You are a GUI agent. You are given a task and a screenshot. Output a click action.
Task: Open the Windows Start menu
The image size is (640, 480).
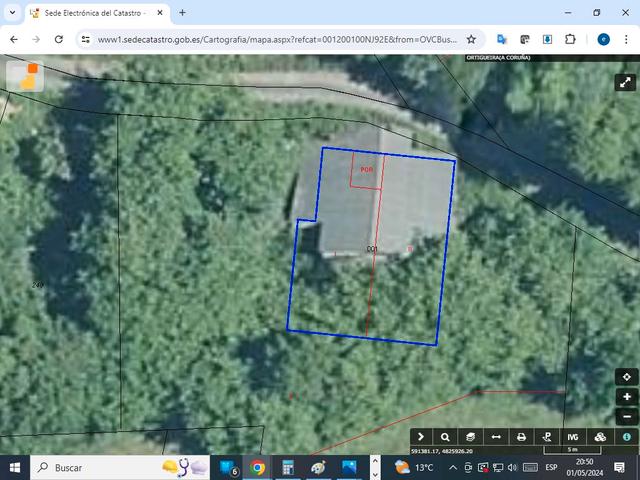pyautogui.click(x=15, y=467)
